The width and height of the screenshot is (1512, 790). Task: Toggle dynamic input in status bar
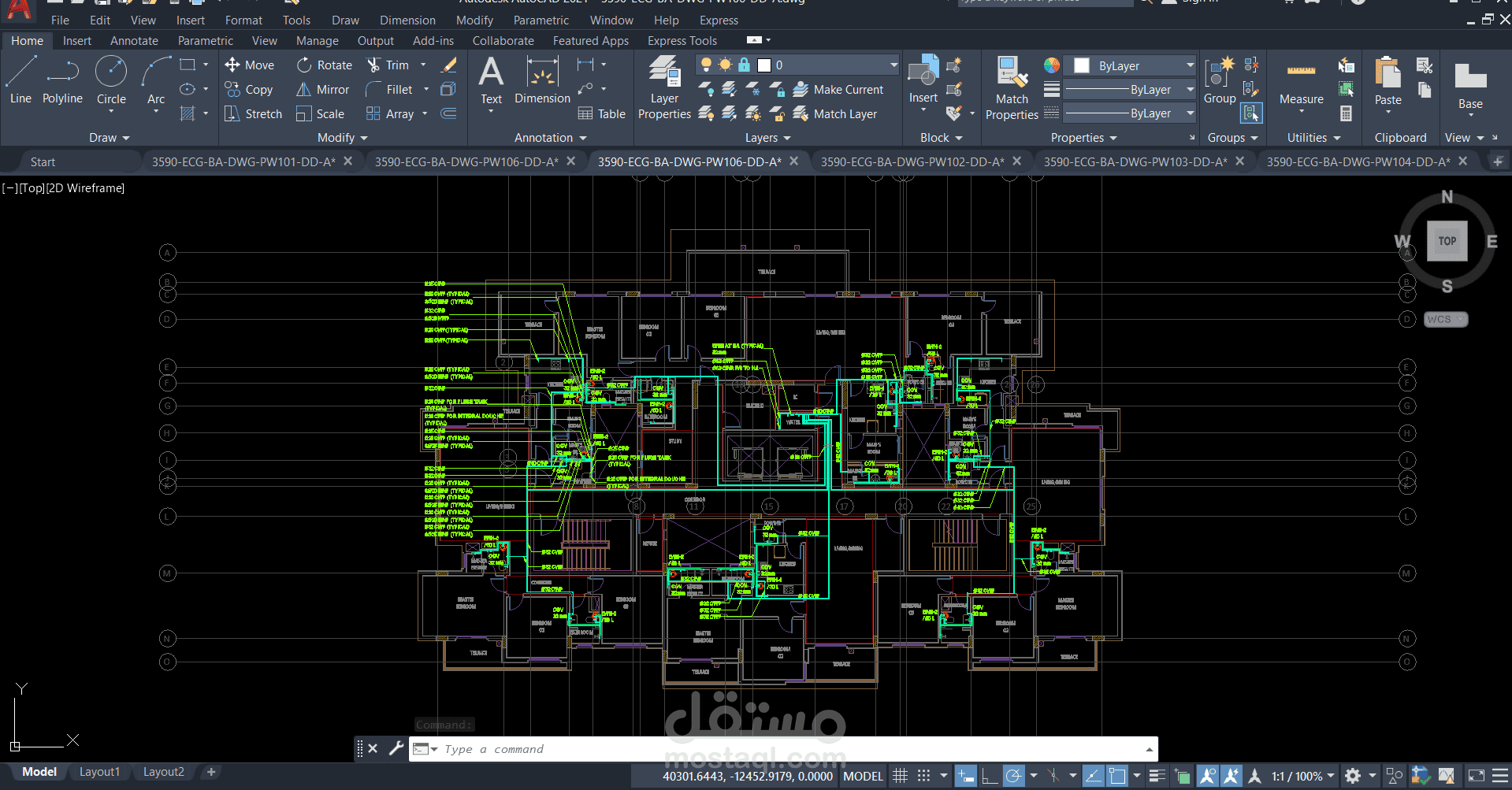coord(965,776)
